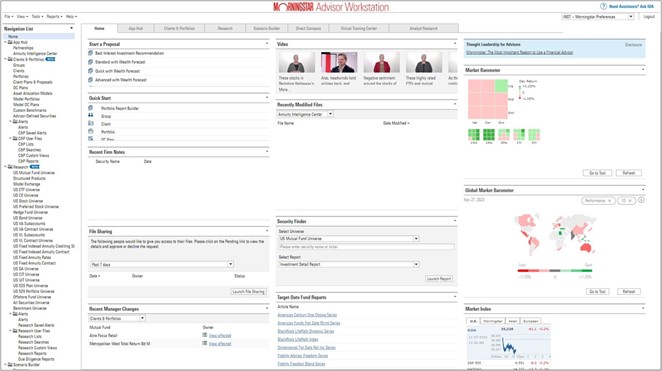The height and width of the screenshot is (371, 662).
Task: Switch to the Direct Compass tab
Action: click(308, 28)
